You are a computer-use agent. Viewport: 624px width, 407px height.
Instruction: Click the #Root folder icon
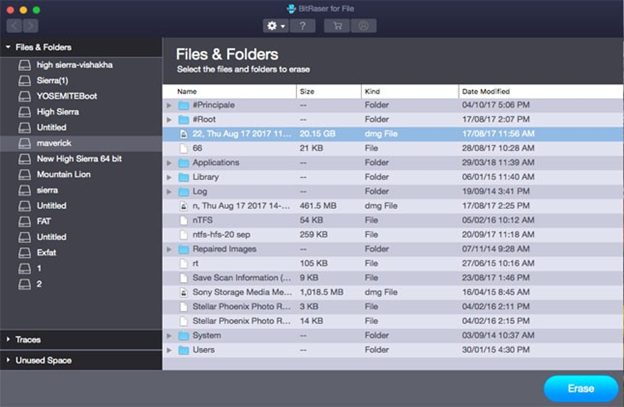(x=183, y=120)
